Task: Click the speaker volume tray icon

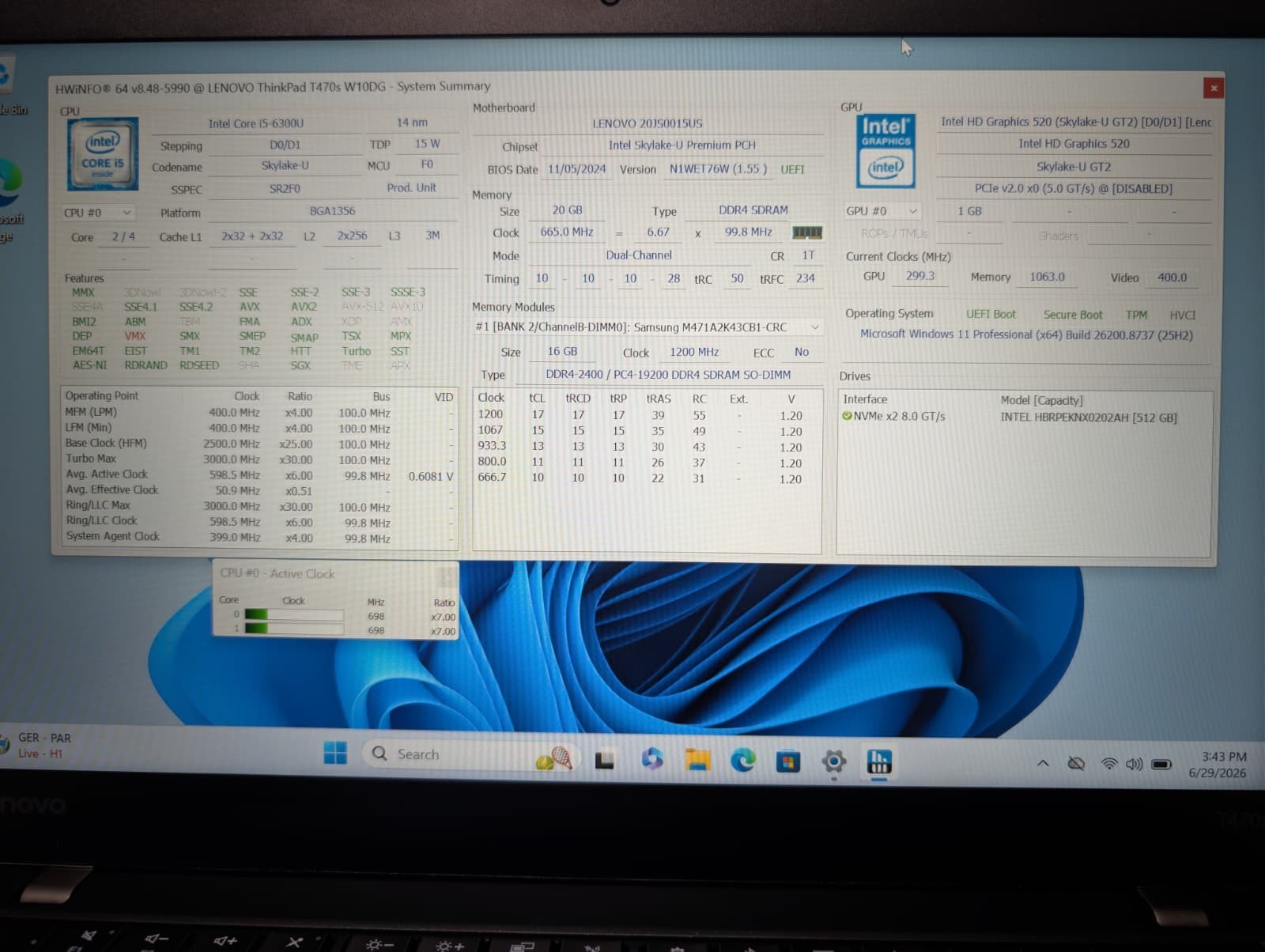Action: tap(1135, 764)
